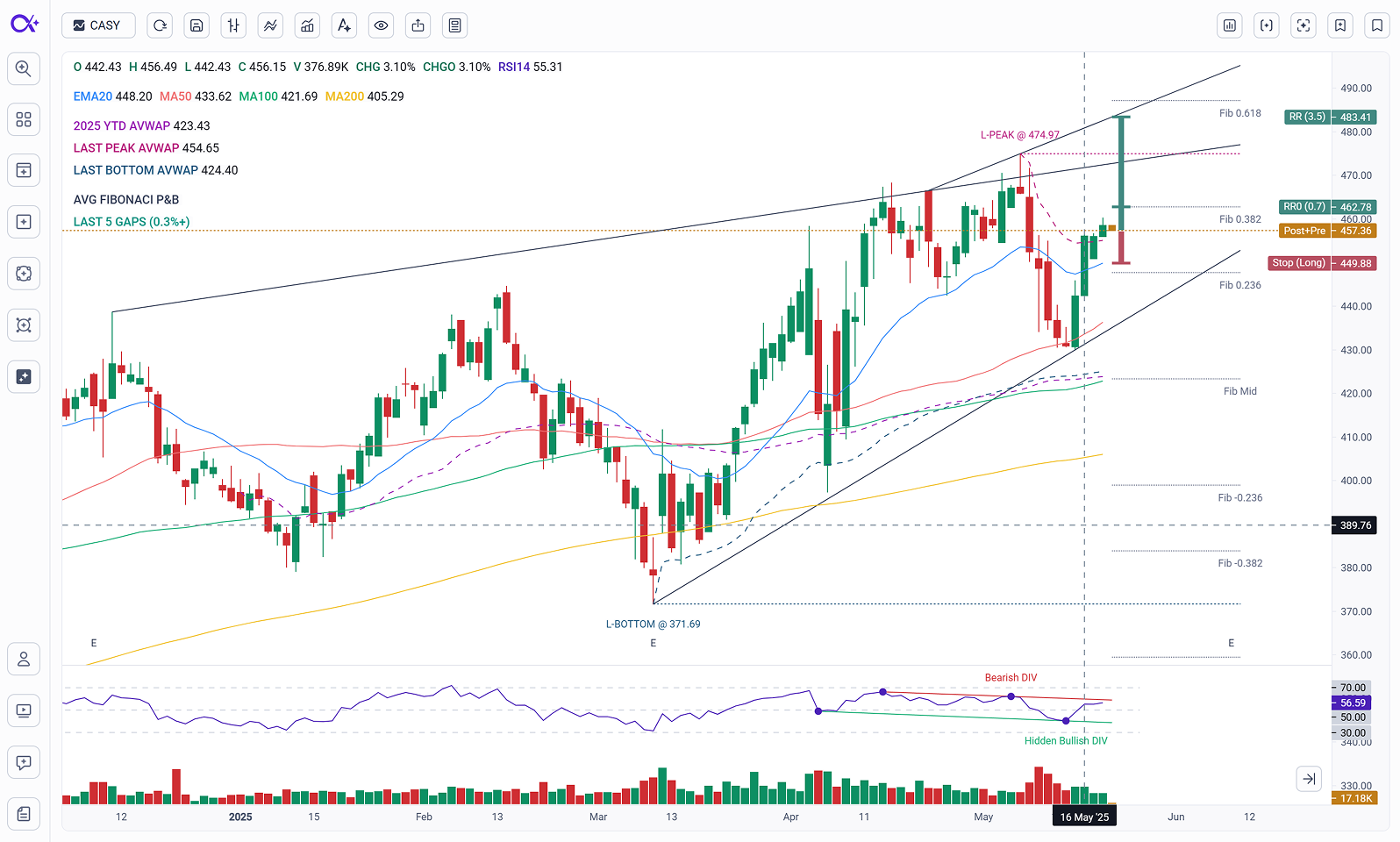Click the bar chart with trend icon
Image resolution: width=1400 pixels, height=842 pixels.
[x=307, y=25]
